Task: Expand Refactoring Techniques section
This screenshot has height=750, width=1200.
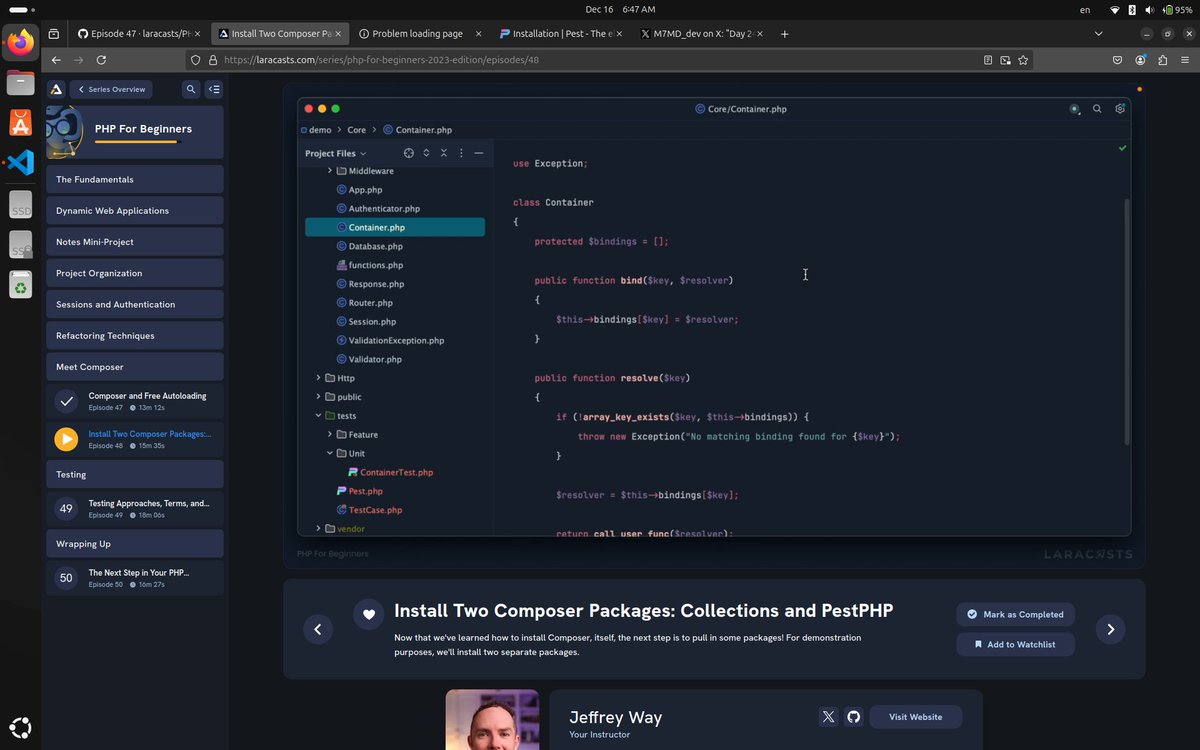Action: pyautogui.click(x=135, y=336)
